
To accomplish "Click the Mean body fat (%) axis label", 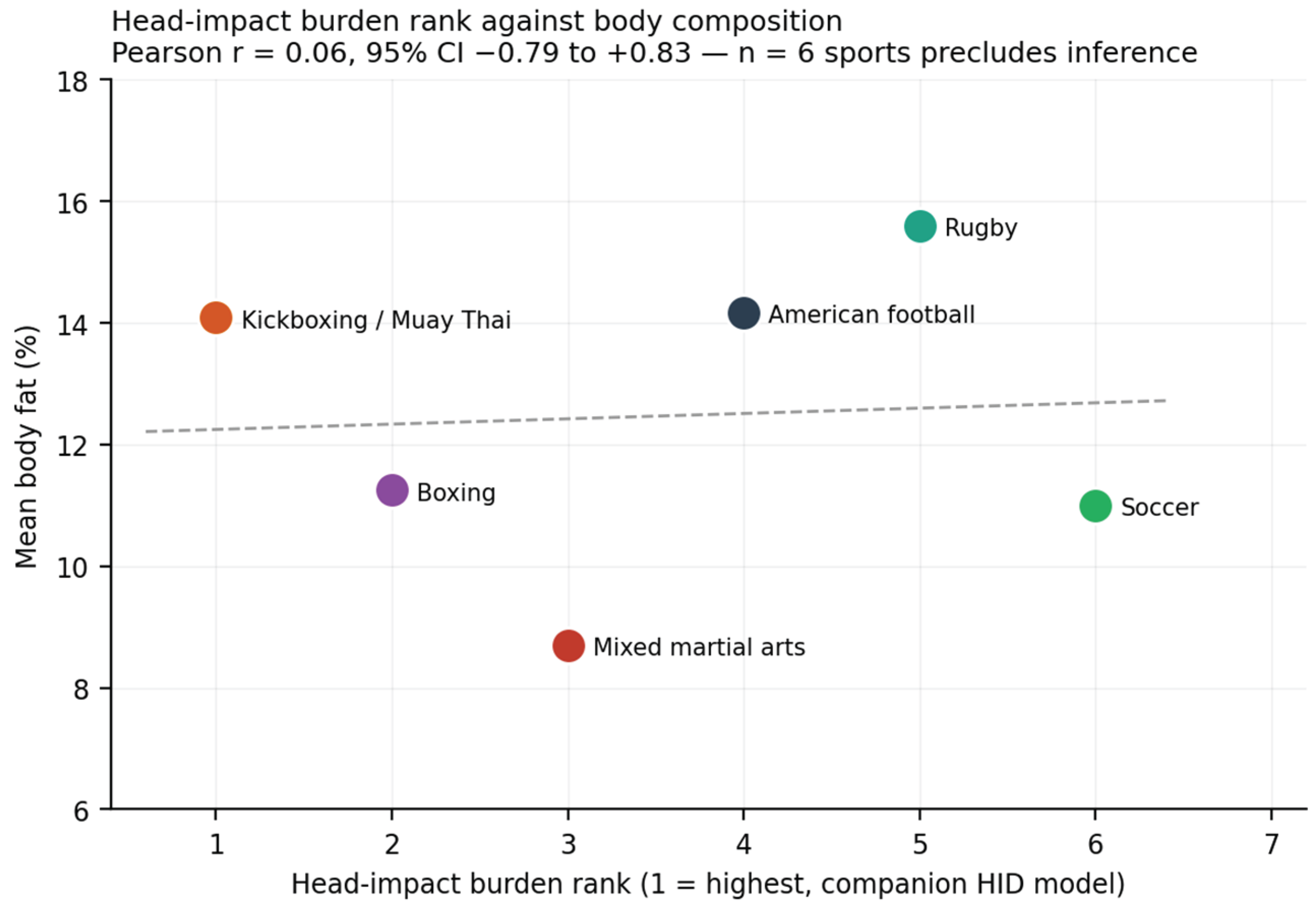I will coord(26,447).
